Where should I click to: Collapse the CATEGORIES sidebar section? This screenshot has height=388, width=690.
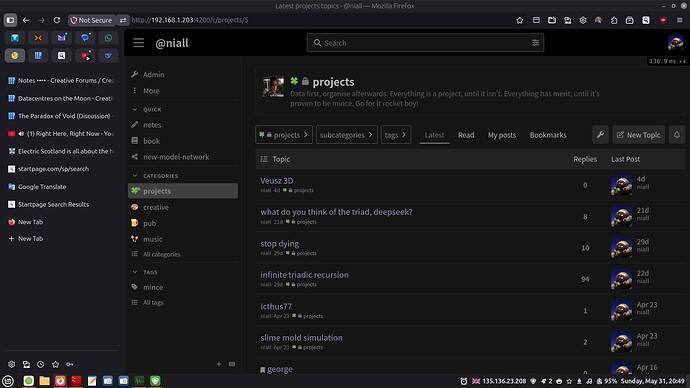155,176
